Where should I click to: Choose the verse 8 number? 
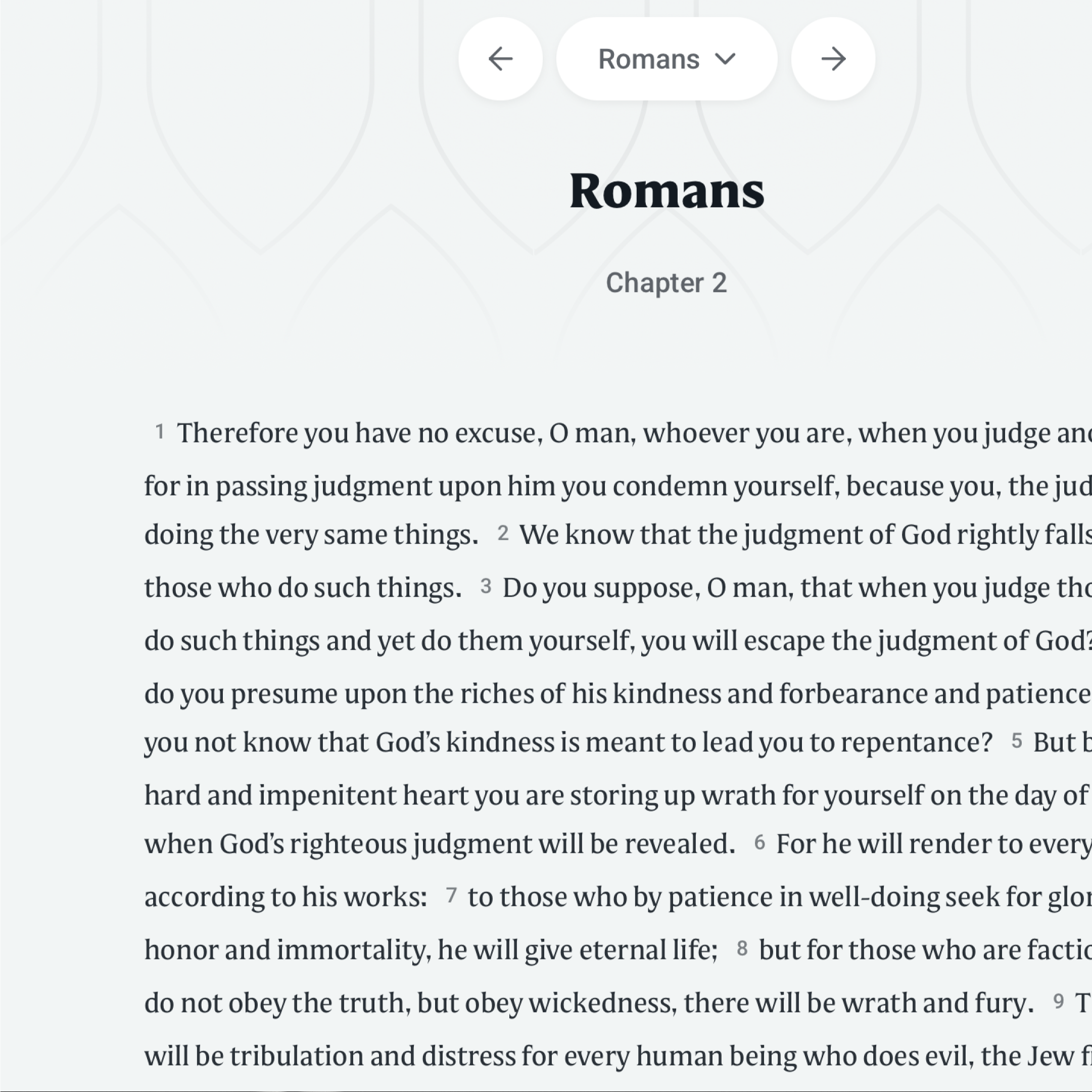tap(742, 948)
